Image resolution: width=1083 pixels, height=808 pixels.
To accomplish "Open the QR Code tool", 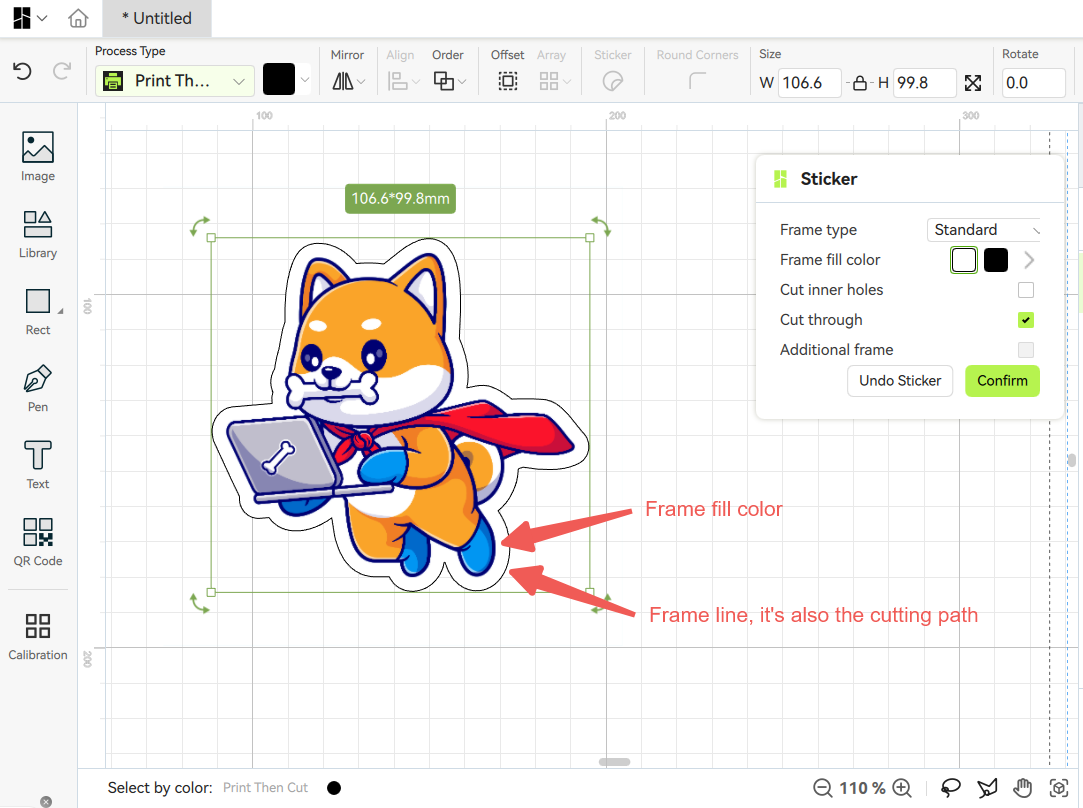I will (x=38, y=543).
